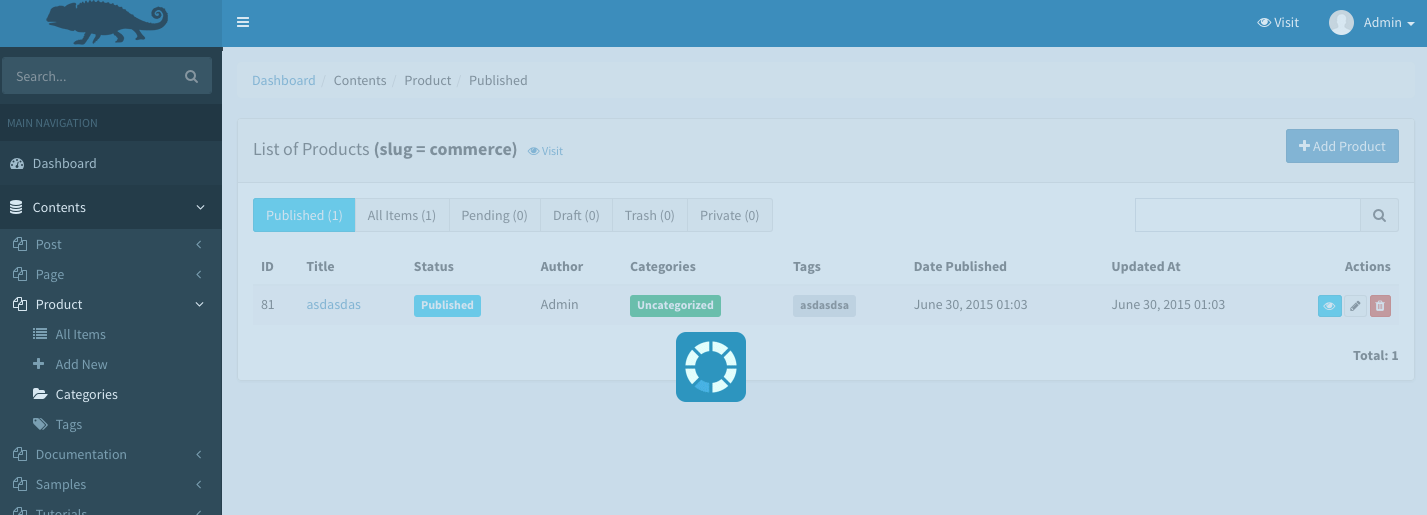The width and height of the screenshot is (1427, 515).
Task: Expand the Samples submenu arrow
Action: [x=199, y=484]
